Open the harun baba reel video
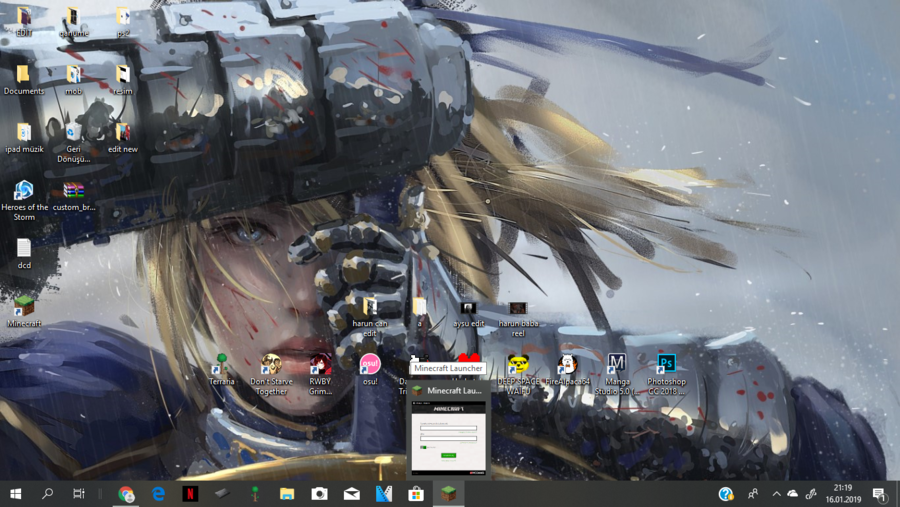Image resolution: width=900 pixels, height=507 pixels. click(x=518, y=319)
